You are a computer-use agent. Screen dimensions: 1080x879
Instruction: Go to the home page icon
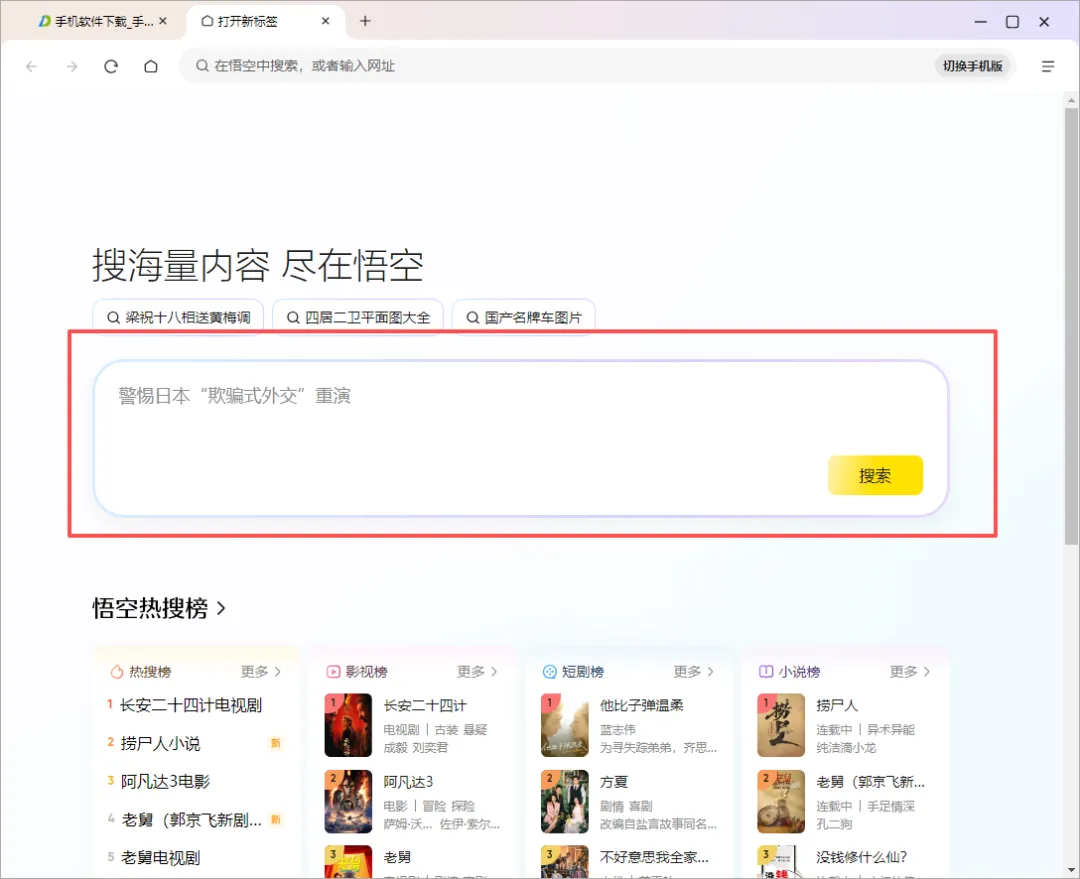[x=151, y=66]
